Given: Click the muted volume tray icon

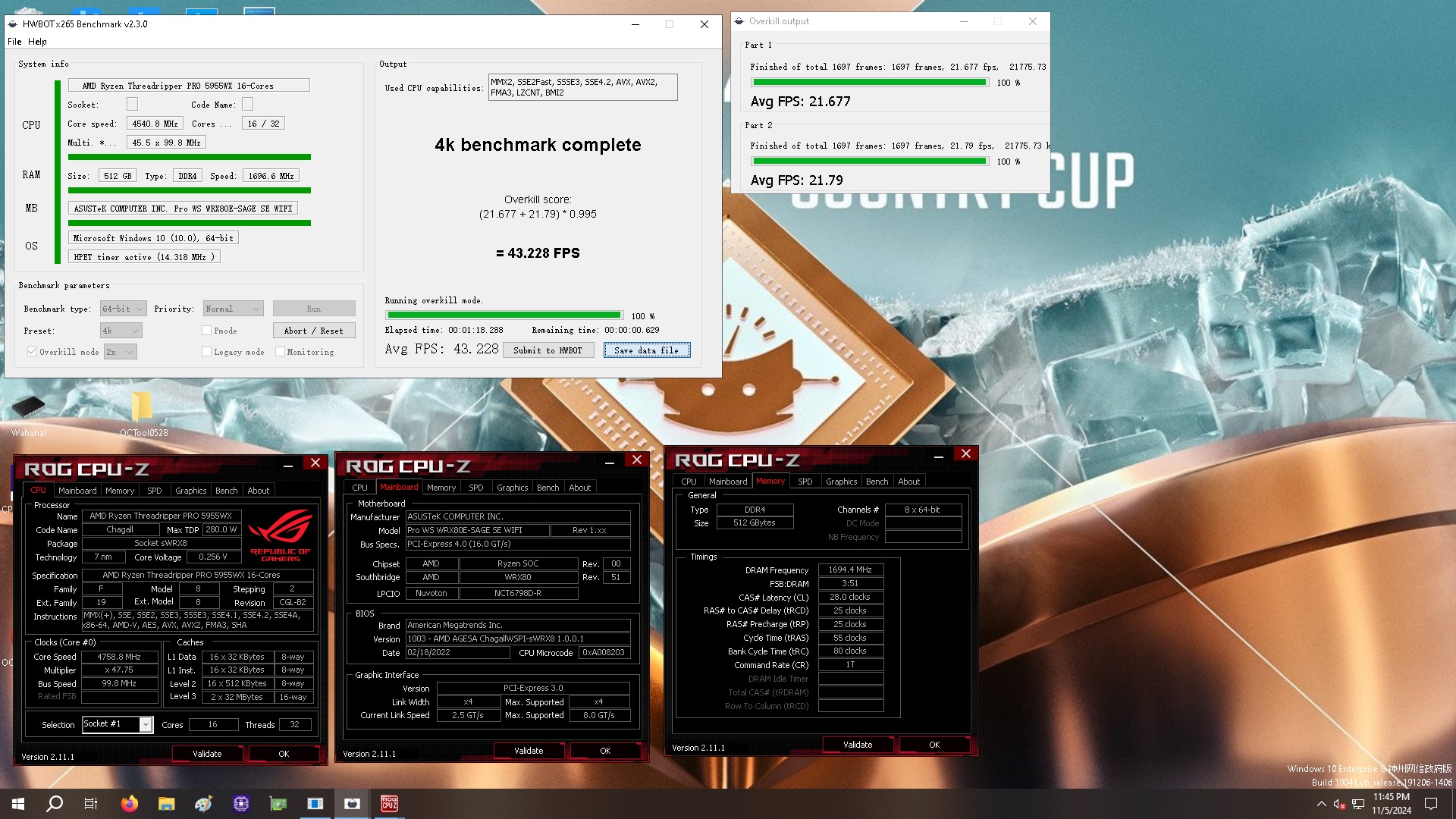Looking at the screenshot, I should (x=1339, y=804).
